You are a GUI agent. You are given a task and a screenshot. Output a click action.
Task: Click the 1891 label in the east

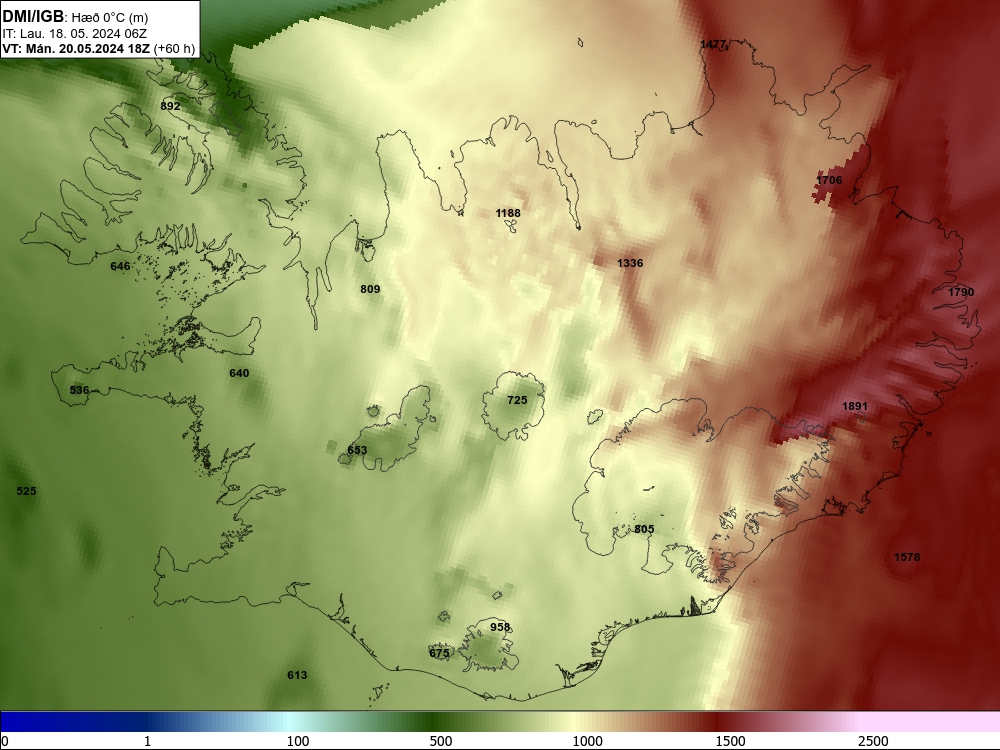[855, 406]
